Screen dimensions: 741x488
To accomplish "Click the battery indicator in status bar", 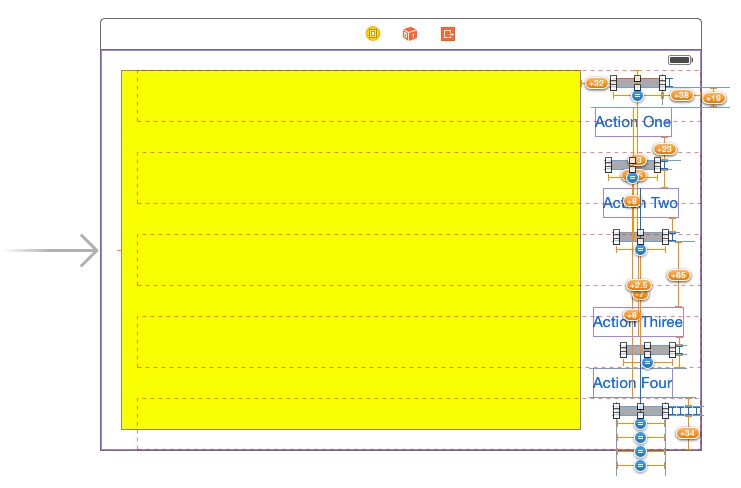I will [680, 60].
